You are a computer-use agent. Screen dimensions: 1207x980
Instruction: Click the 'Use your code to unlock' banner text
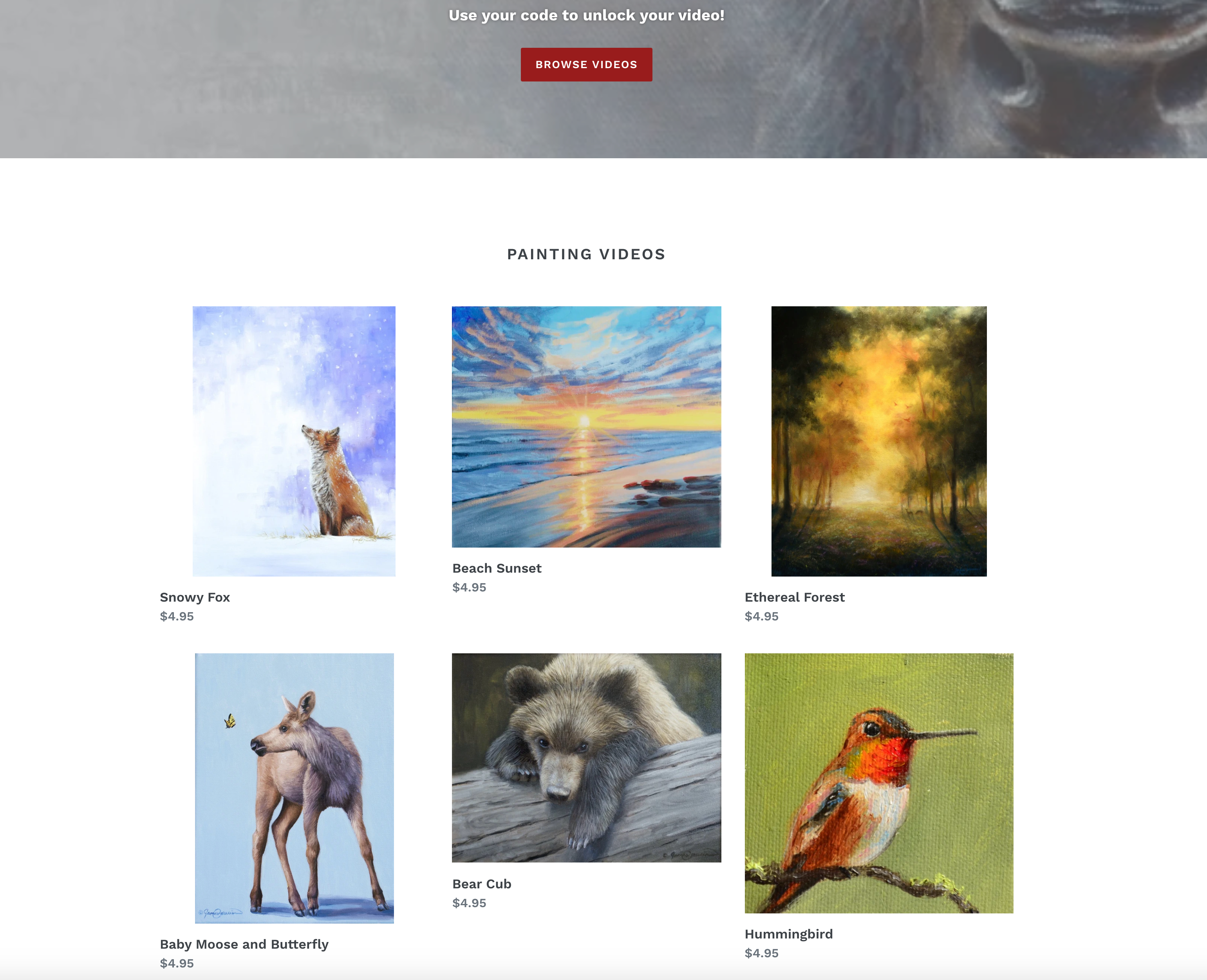point(586,15)
